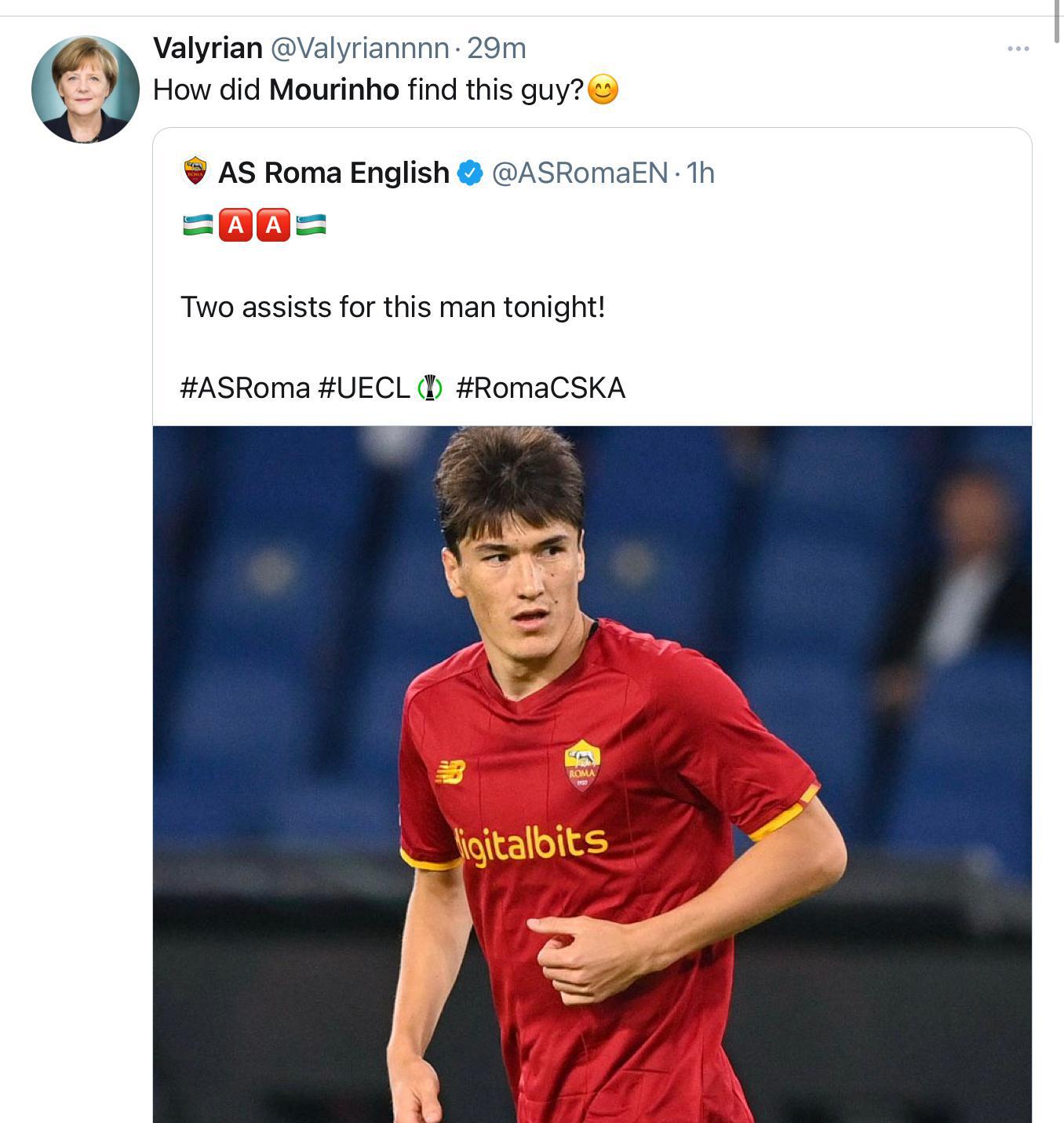Image resolution: width=1064 pixels, height=1123 pixels.
Task: Click the Conference League trophy icon
Action: click(x=430, y=388)
